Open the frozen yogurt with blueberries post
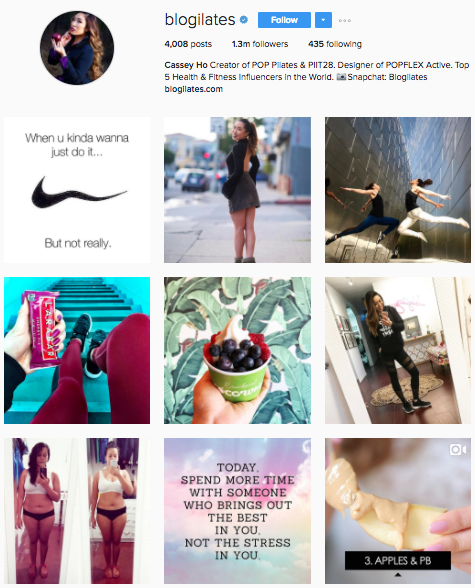 (237, 350)
